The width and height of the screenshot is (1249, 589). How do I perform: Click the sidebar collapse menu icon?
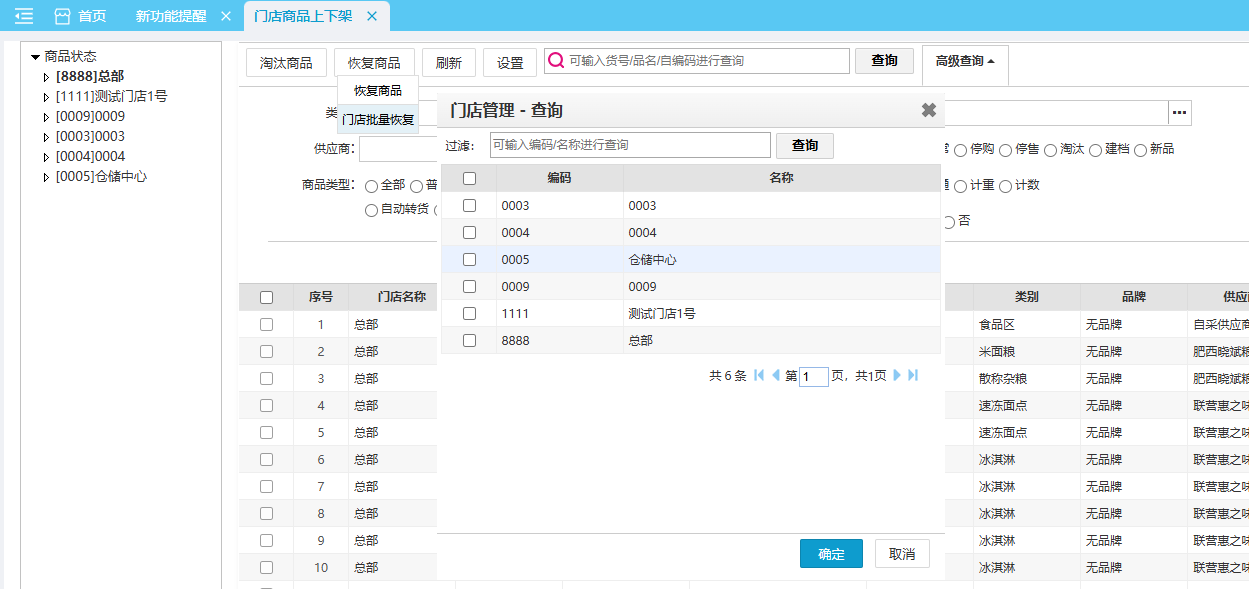[24, 16]
